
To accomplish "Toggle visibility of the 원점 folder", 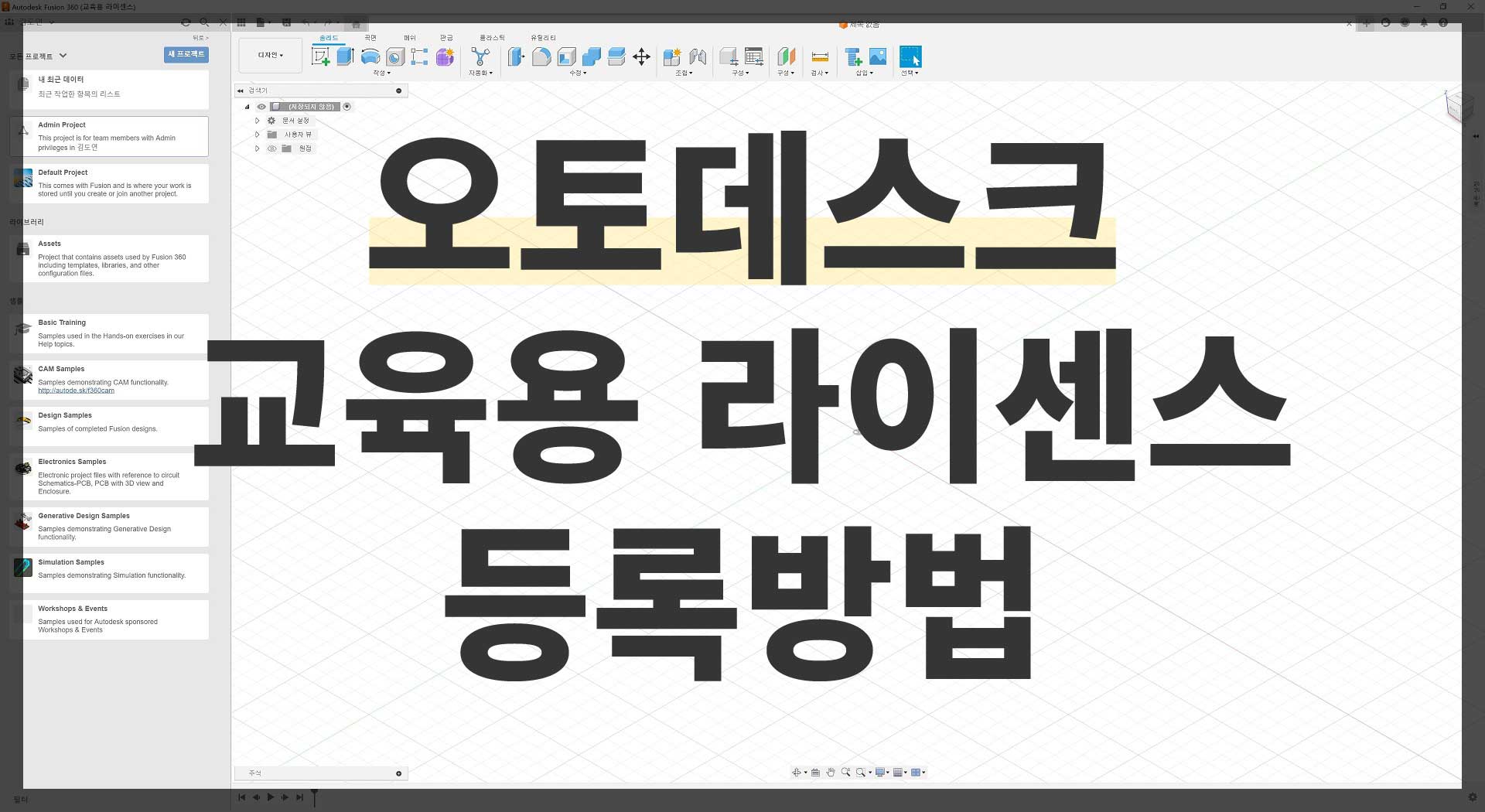I will [271, 148].
